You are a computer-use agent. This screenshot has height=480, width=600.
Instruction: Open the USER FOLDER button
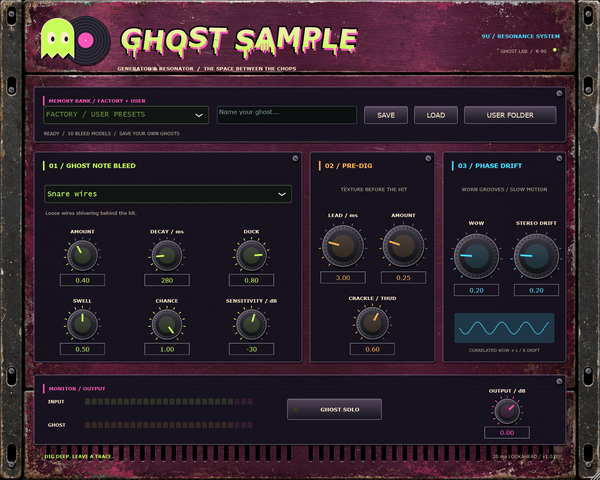[x=510, y=115]
